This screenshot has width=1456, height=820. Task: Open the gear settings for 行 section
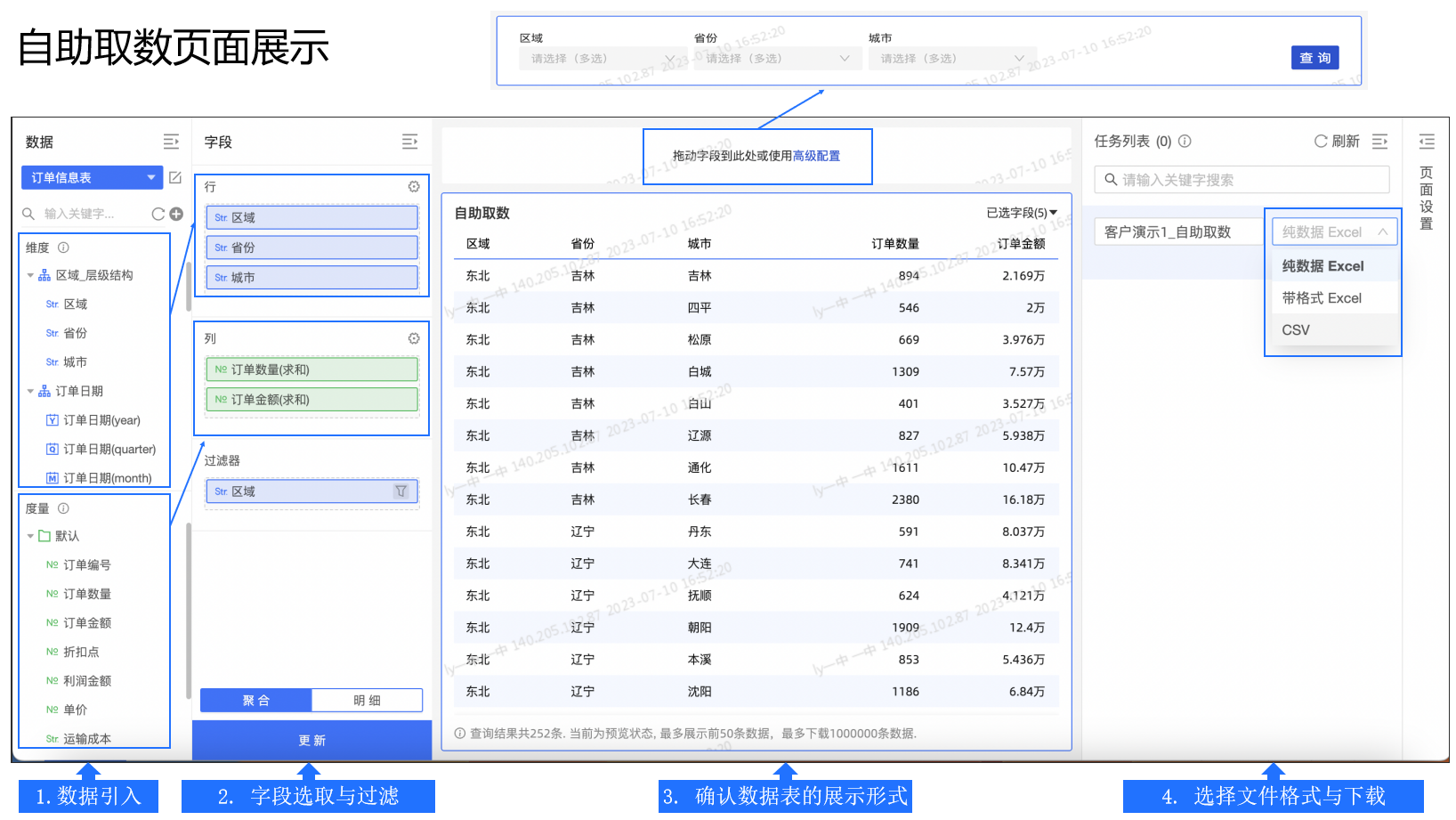click(x=414, y=186)
